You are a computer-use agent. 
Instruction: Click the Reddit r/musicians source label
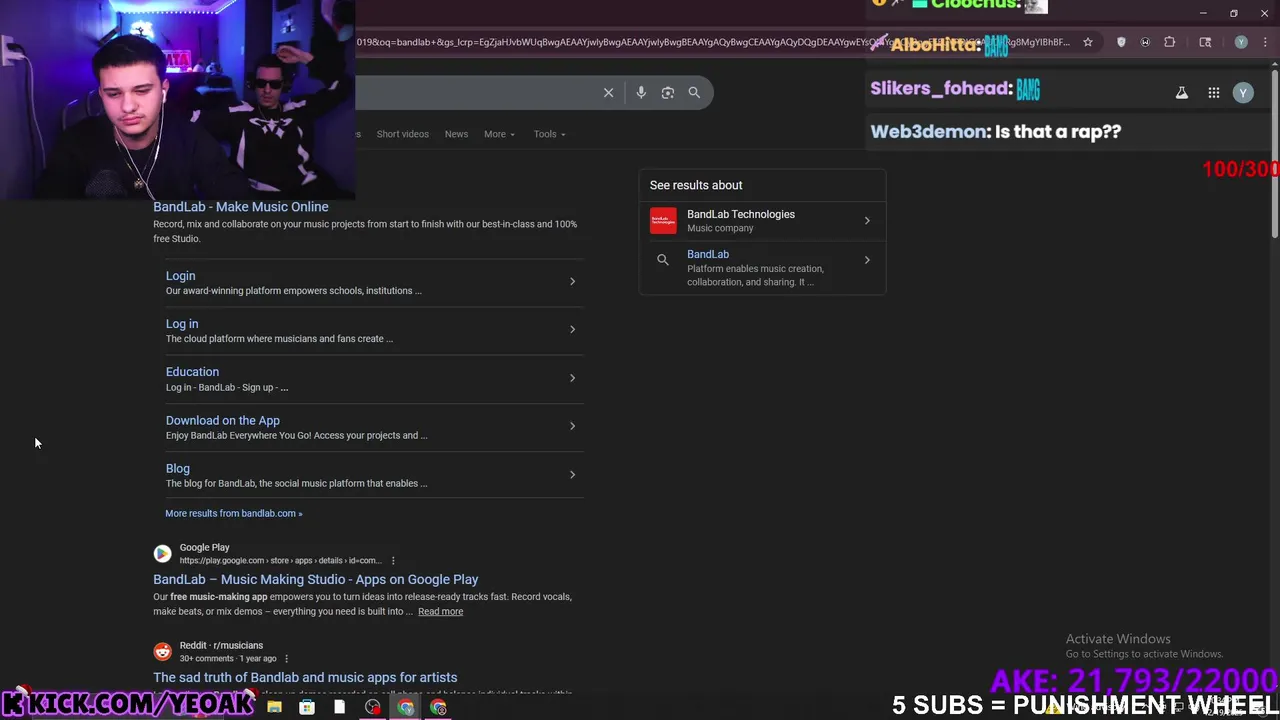(x=221, y=645)
